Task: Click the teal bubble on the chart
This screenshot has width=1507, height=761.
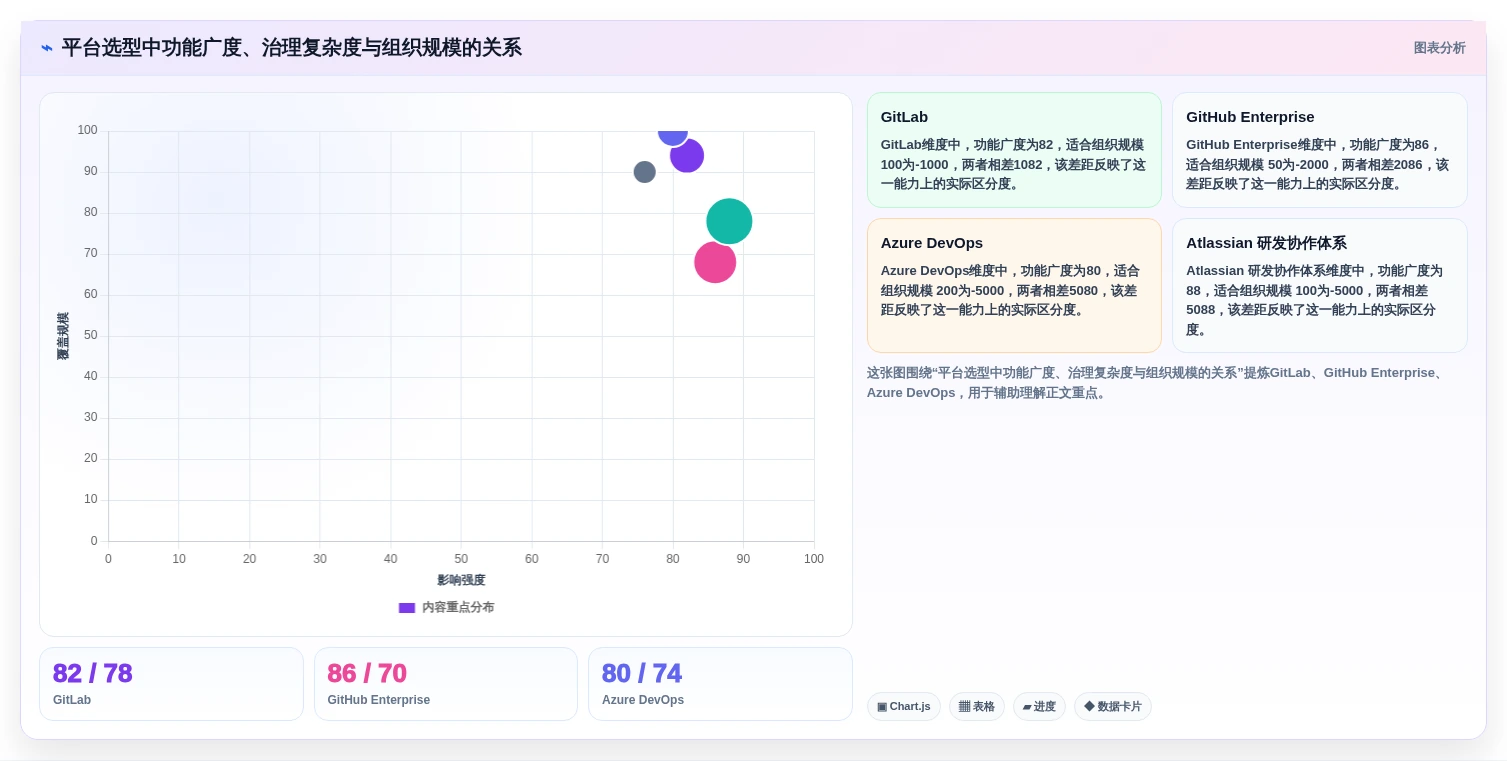Action: pos(729,221)
